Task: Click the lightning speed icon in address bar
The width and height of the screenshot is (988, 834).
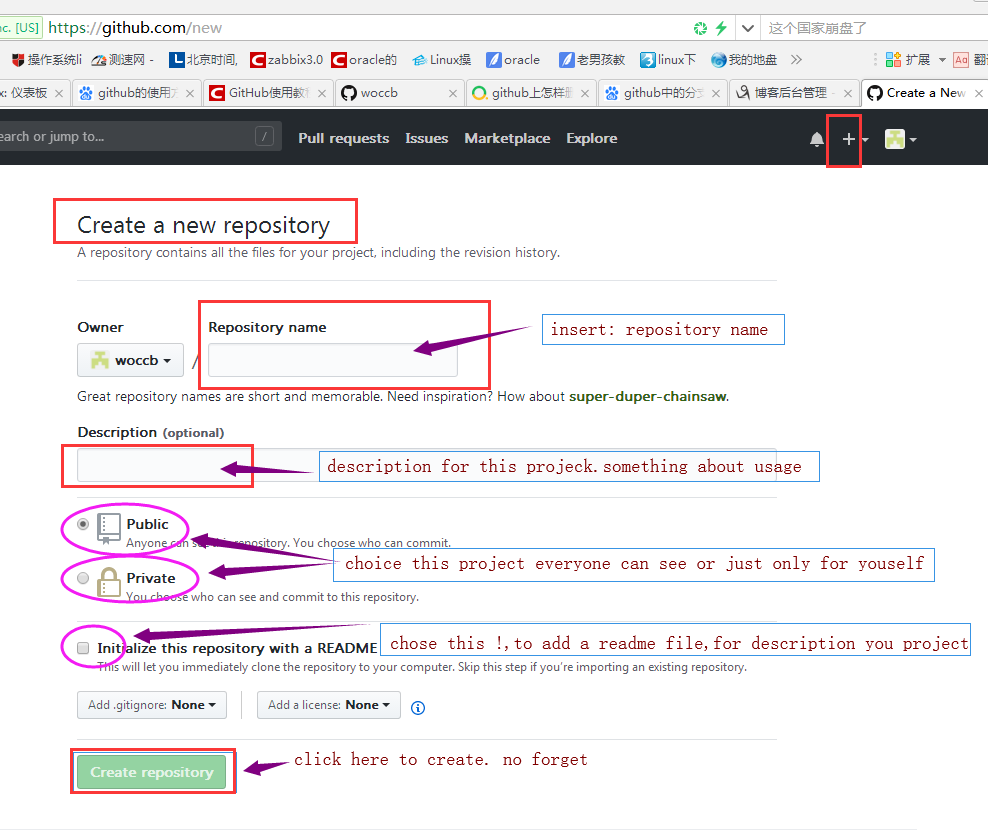Action: tap(721, 28)
